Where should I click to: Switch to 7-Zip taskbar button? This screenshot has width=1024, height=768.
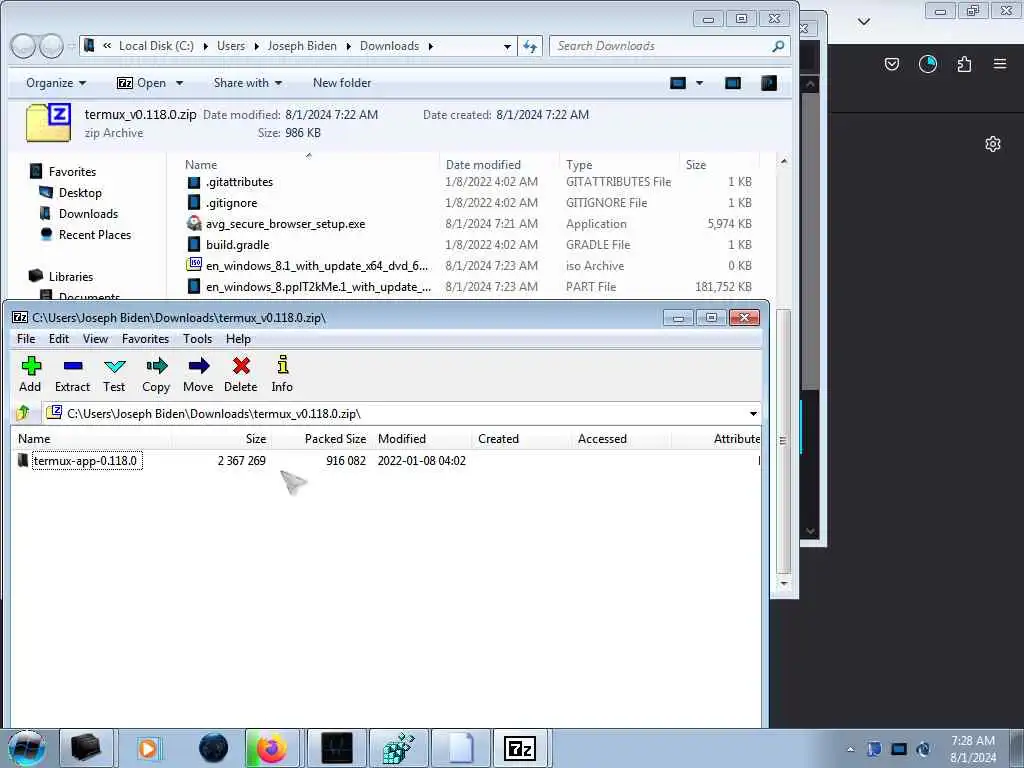tap(521, 748)
